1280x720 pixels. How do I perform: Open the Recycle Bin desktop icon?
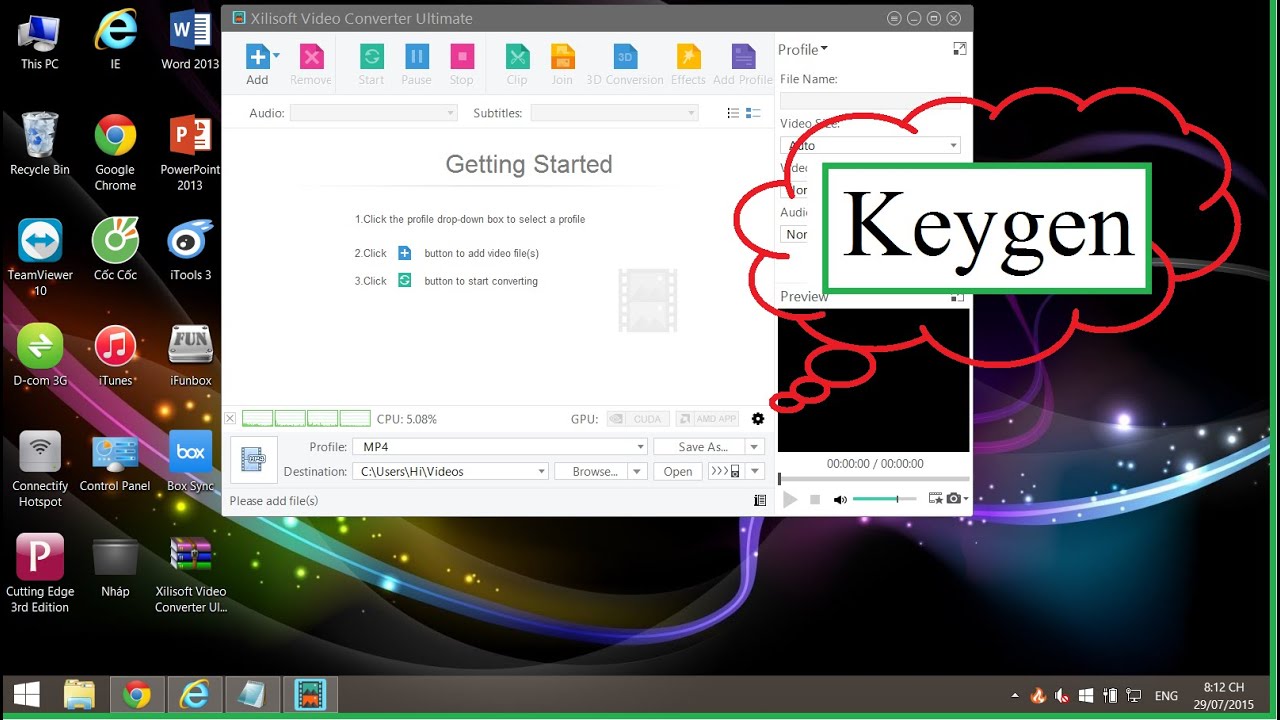[40, 143]
